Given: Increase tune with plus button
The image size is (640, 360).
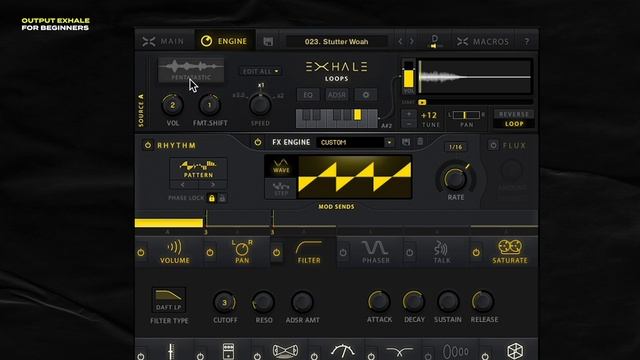Looking at the screenshot, I should (409, 114).
